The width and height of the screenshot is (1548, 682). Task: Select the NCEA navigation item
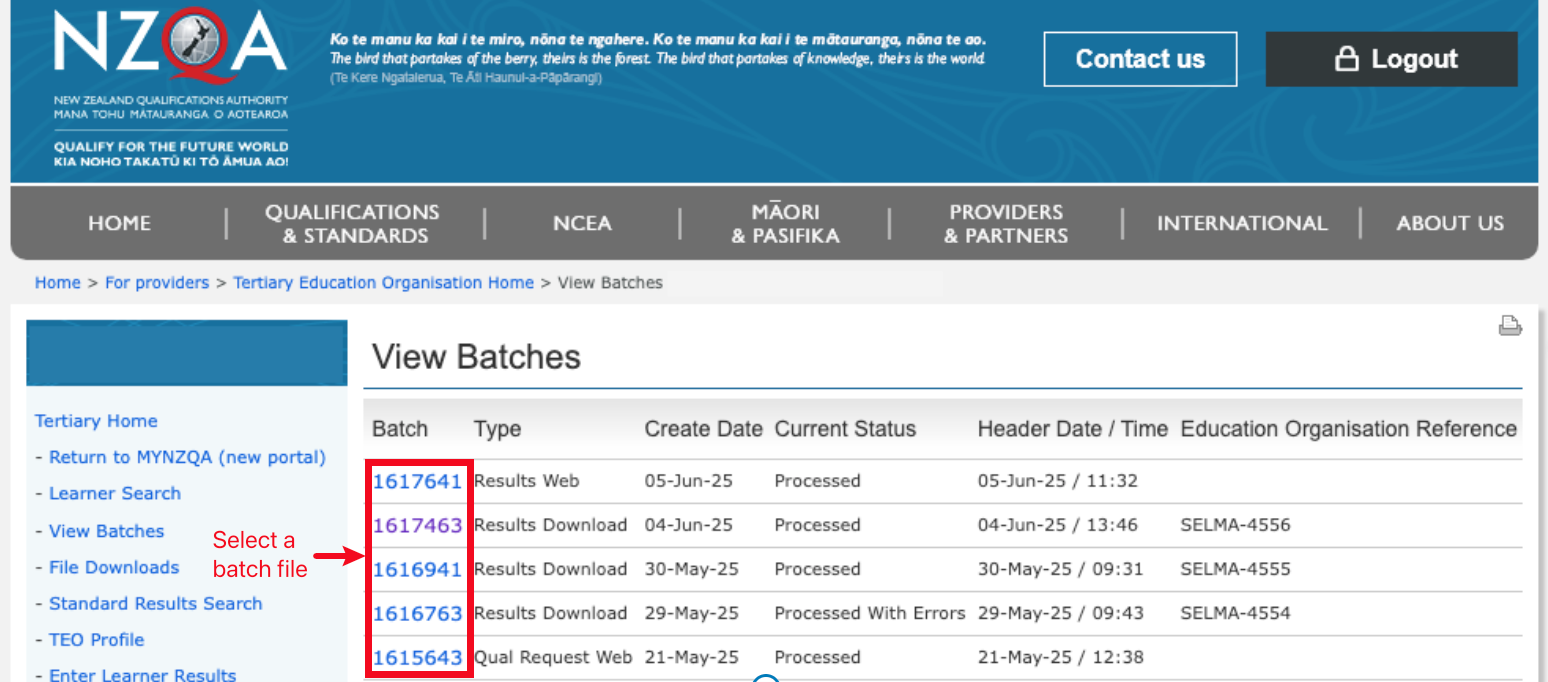coord(582,223)
